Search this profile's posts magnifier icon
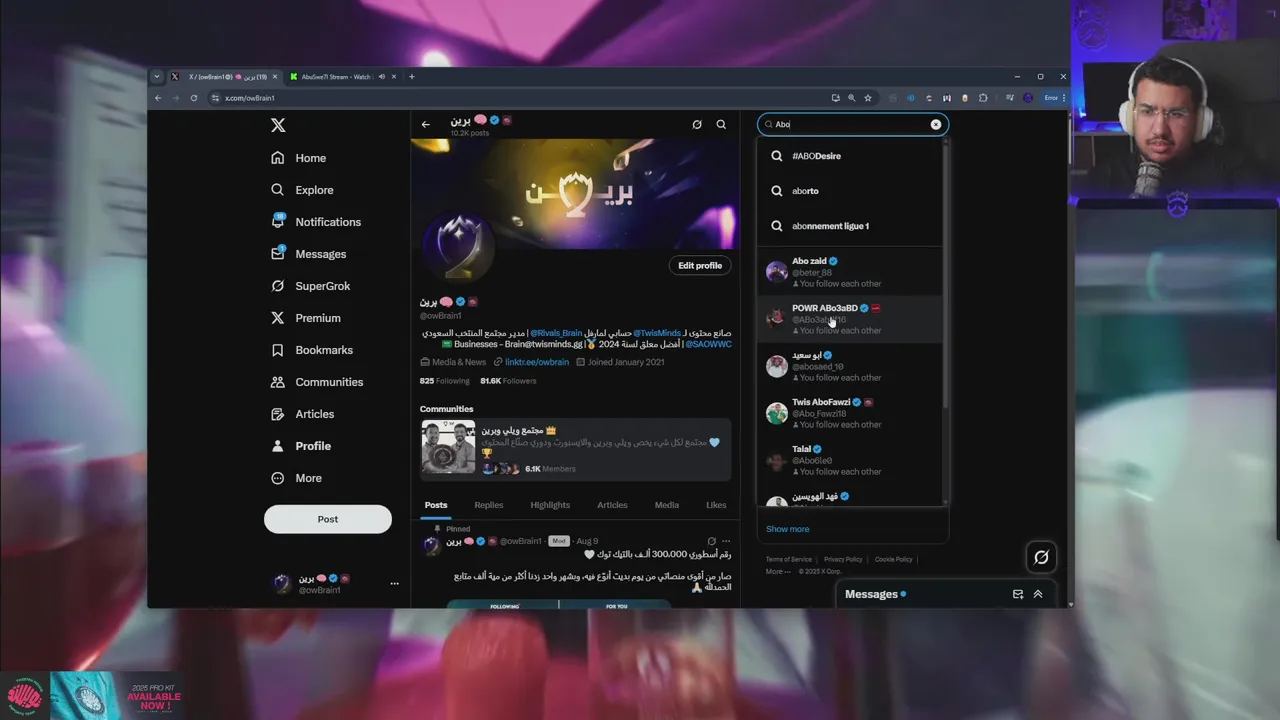 [x=721, y=125]
